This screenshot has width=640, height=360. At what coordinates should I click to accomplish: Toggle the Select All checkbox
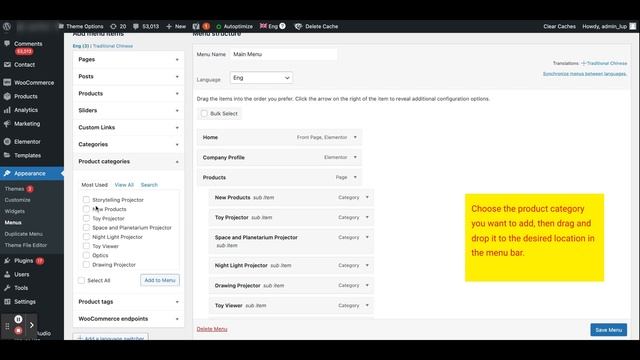pyautogui.click(x=81, y=280)
